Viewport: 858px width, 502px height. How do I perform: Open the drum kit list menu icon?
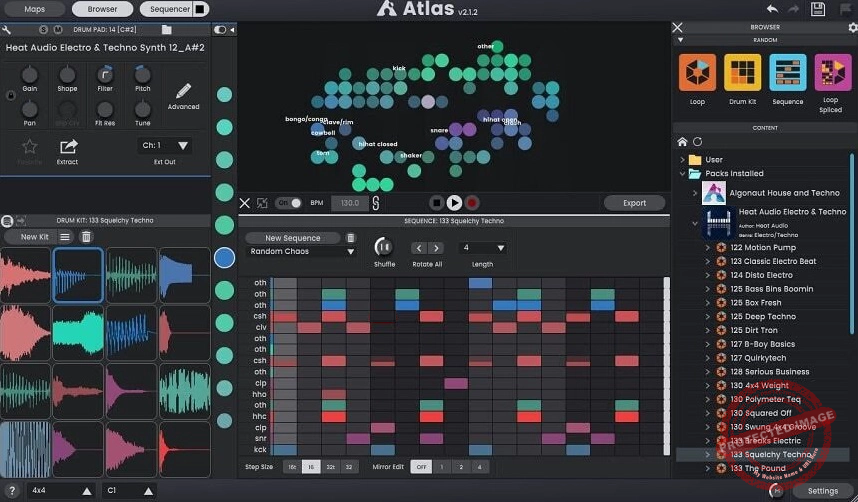(65, 237)
